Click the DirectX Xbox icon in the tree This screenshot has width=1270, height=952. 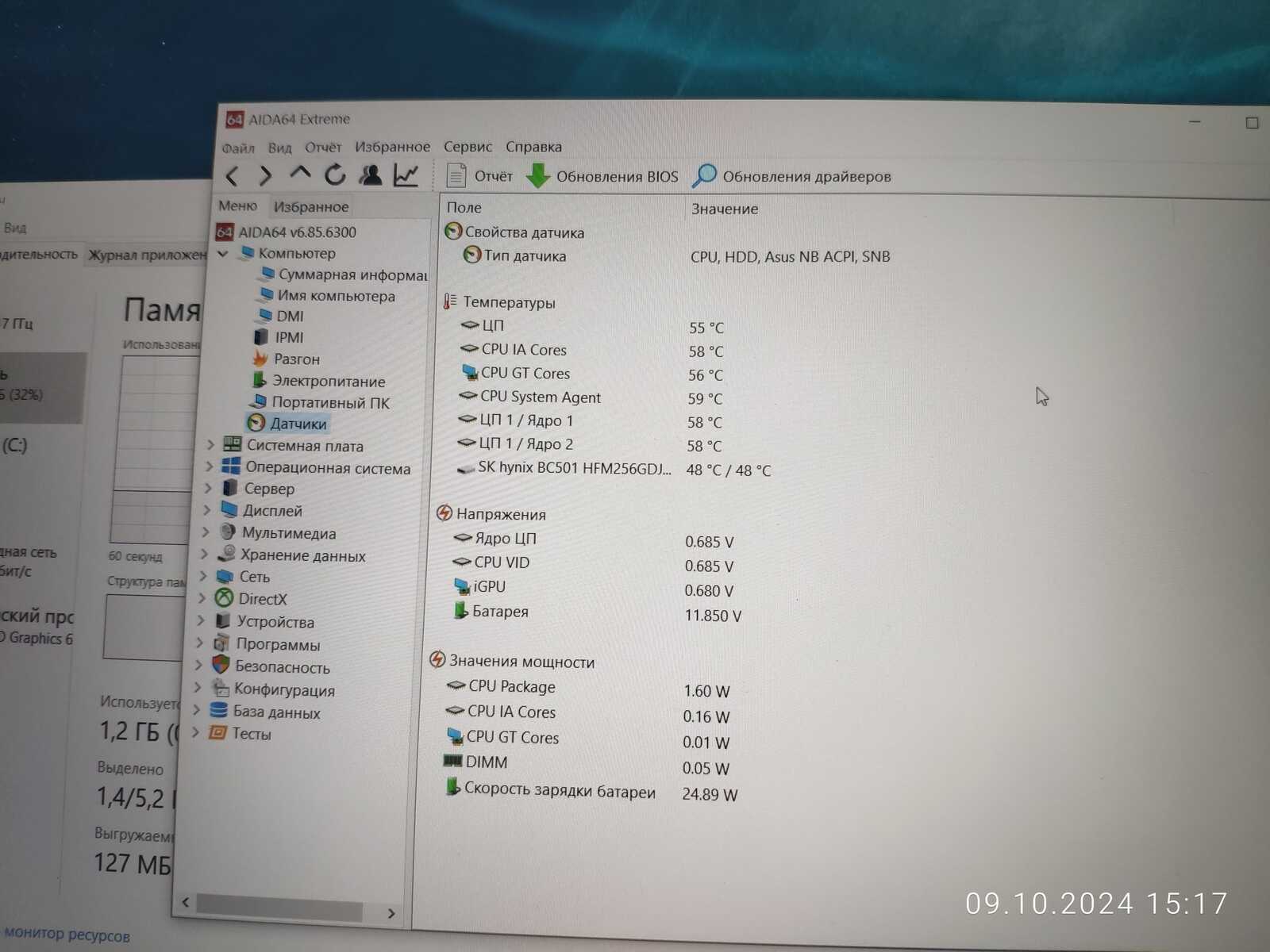coord(225,598)
